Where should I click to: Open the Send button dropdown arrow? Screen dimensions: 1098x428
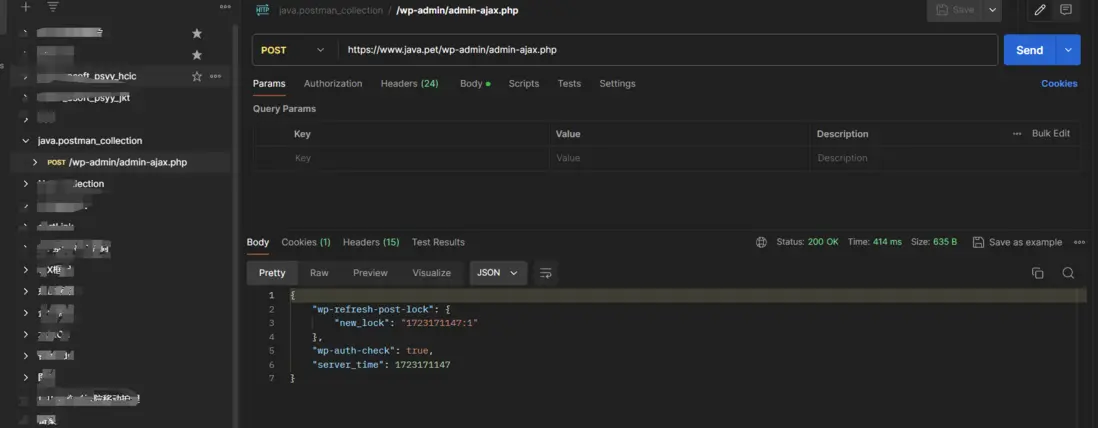pyautogui.click(x=1070, y=50)
